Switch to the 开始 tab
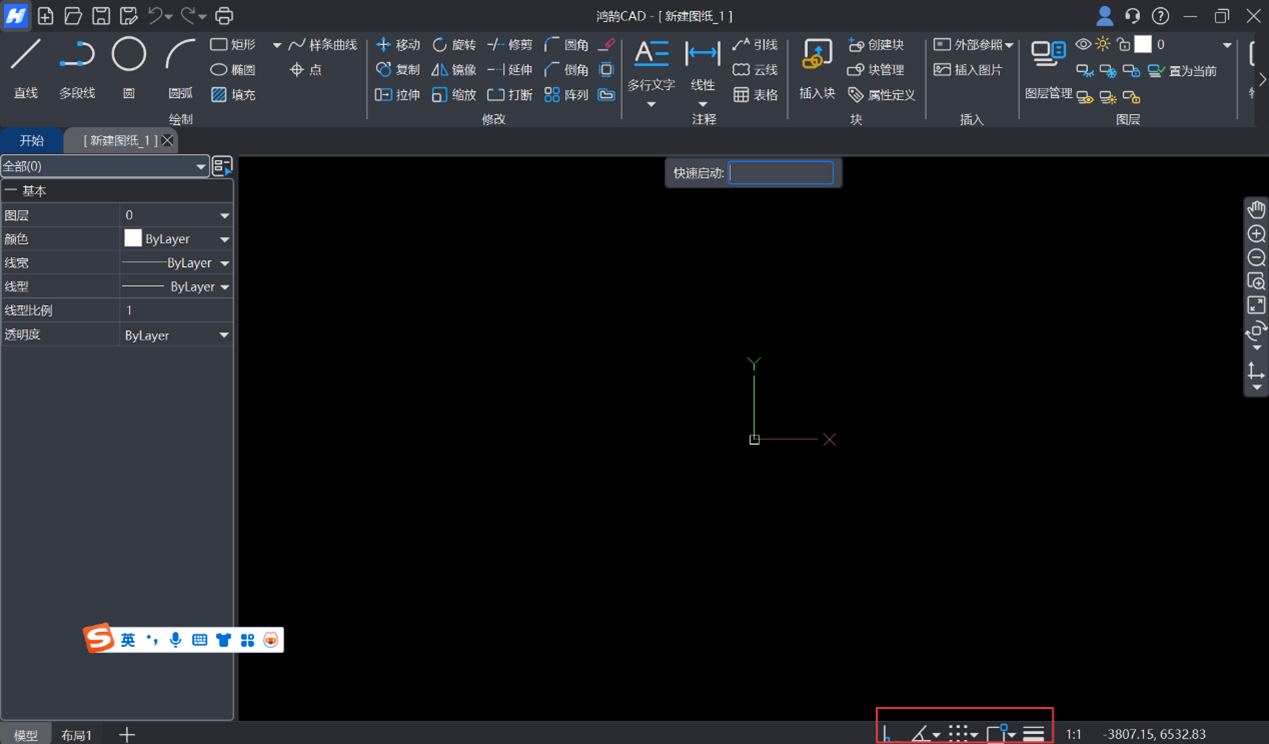Viewport: 1269px width, 744px height. [32, 141]
